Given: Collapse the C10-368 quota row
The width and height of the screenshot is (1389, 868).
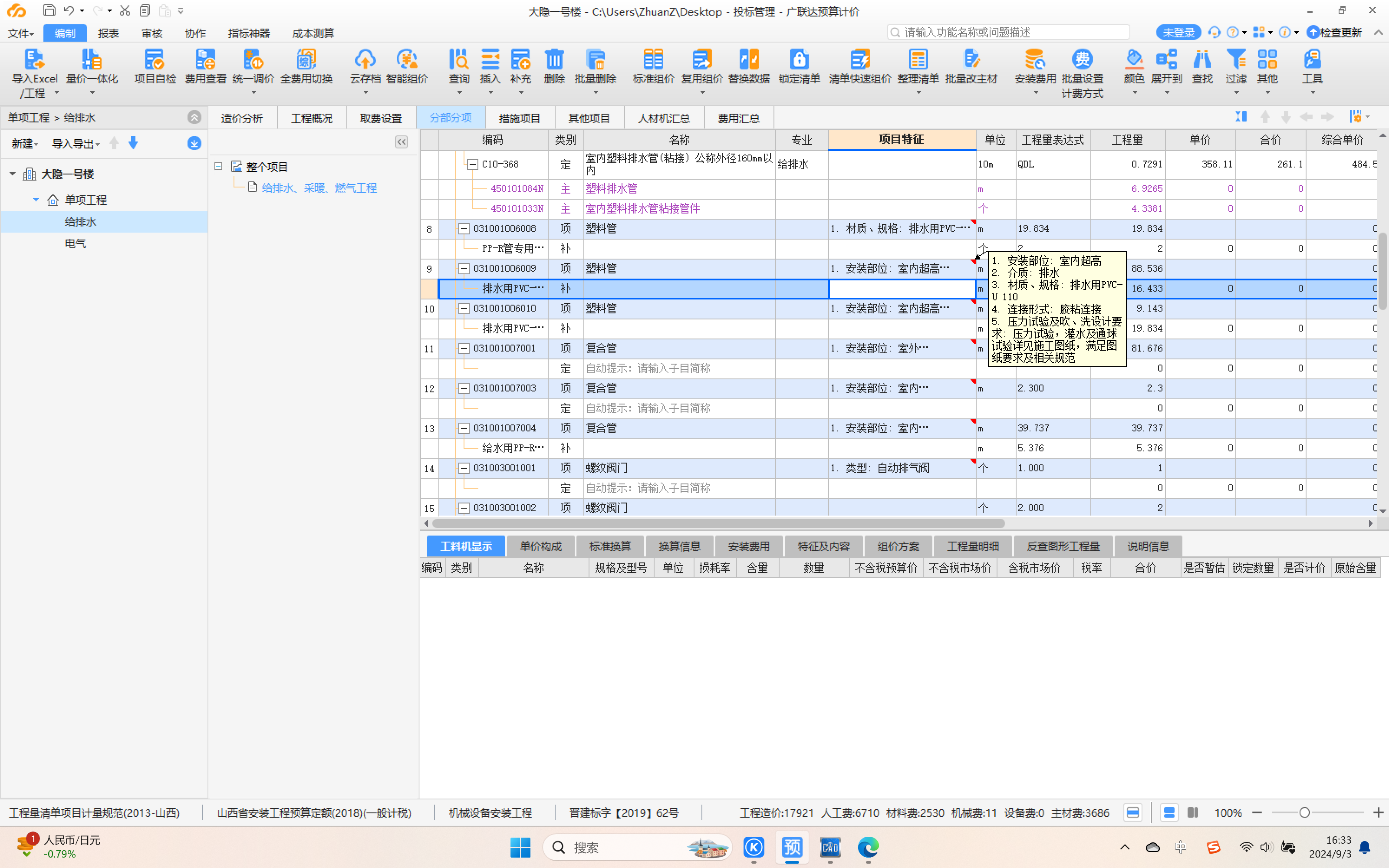Looking at the screenshot, I should click(x=472, y=164).
